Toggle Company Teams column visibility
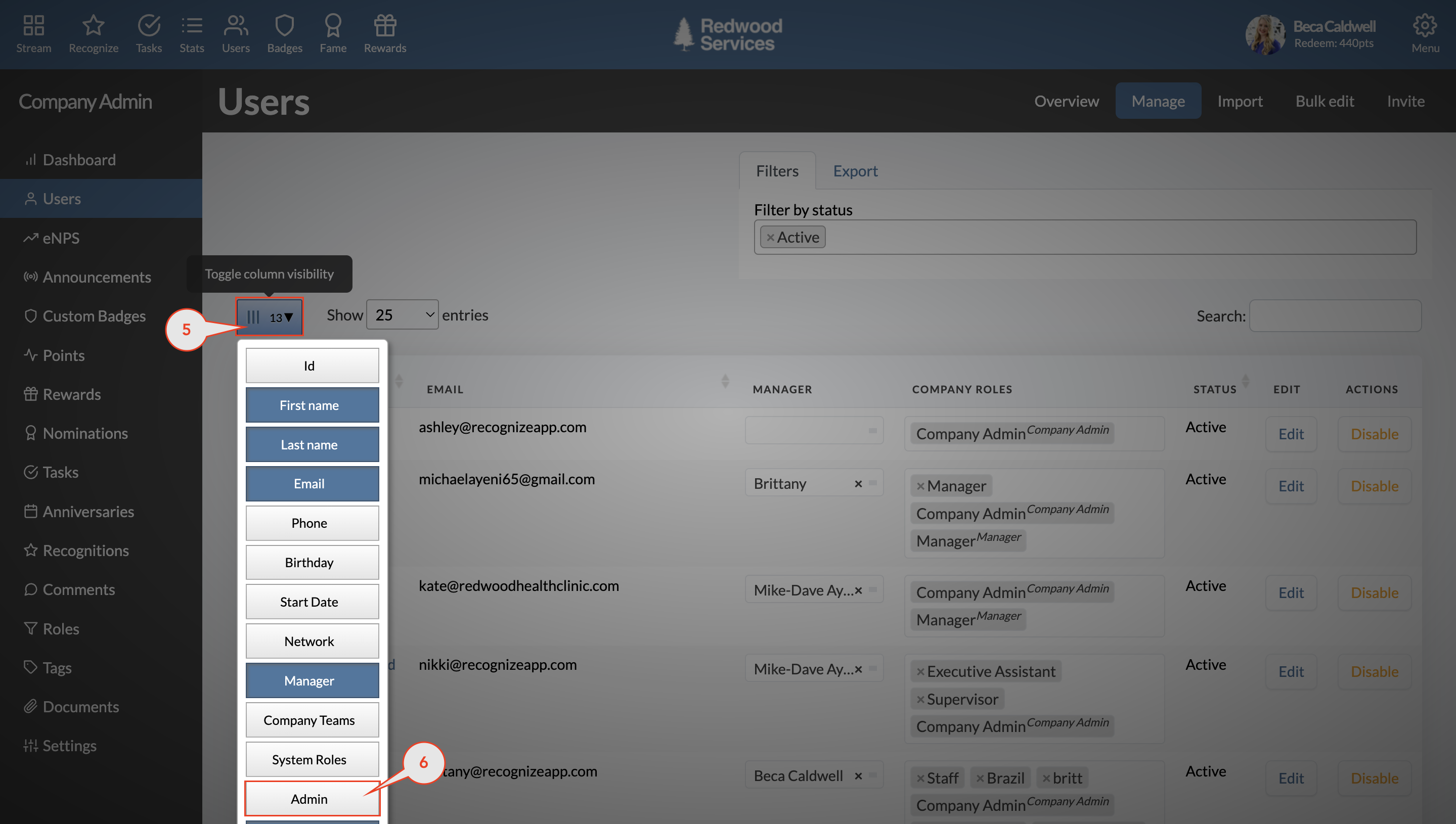Viewport: 1456px width, 824px height. pyautogui.click(x=312, y=720)
